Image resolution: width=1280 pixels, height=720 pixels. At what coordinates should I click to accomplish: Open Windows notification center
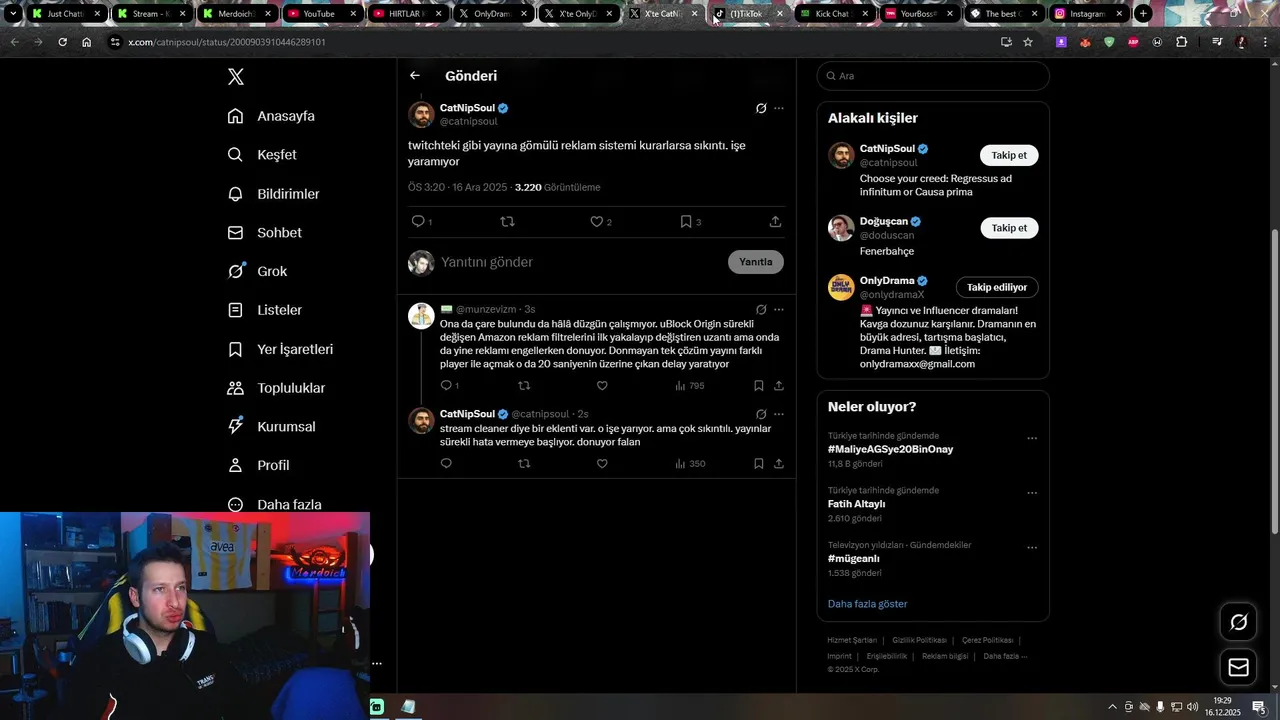[1259, 707]
